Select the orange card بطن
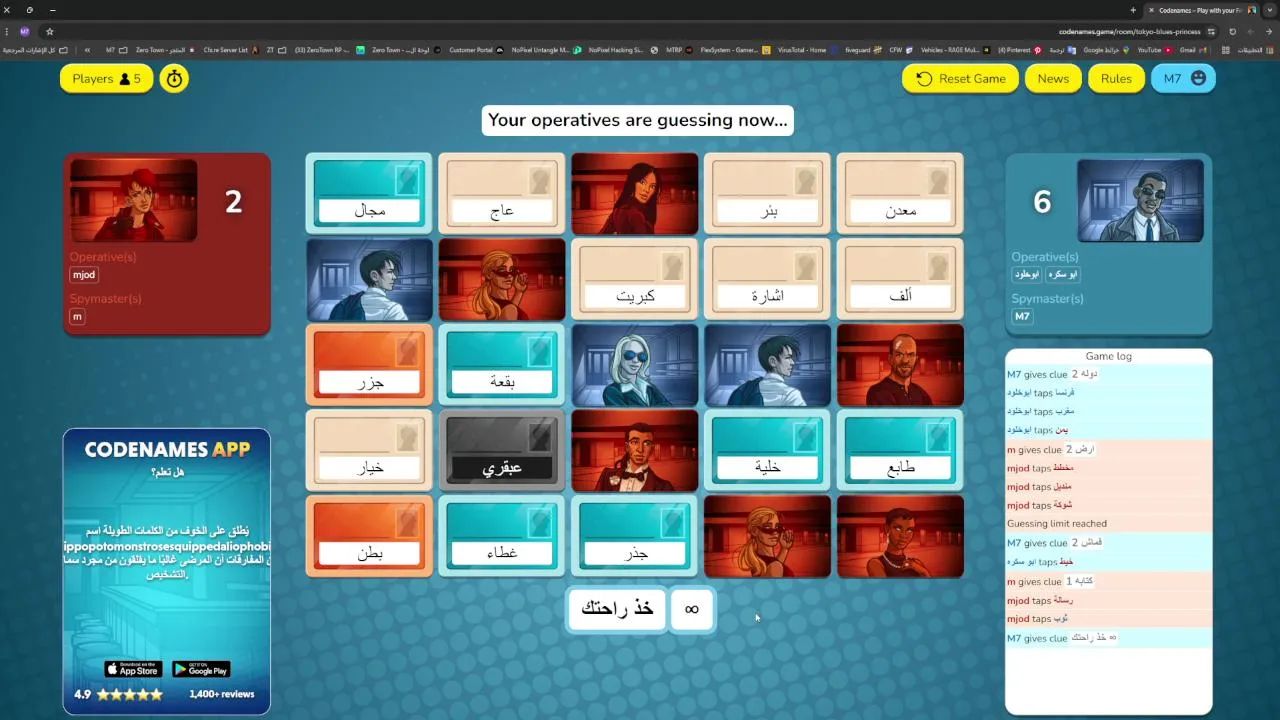Image resolution: width=1280 pixels, height=720 pixels. point(369,536)
